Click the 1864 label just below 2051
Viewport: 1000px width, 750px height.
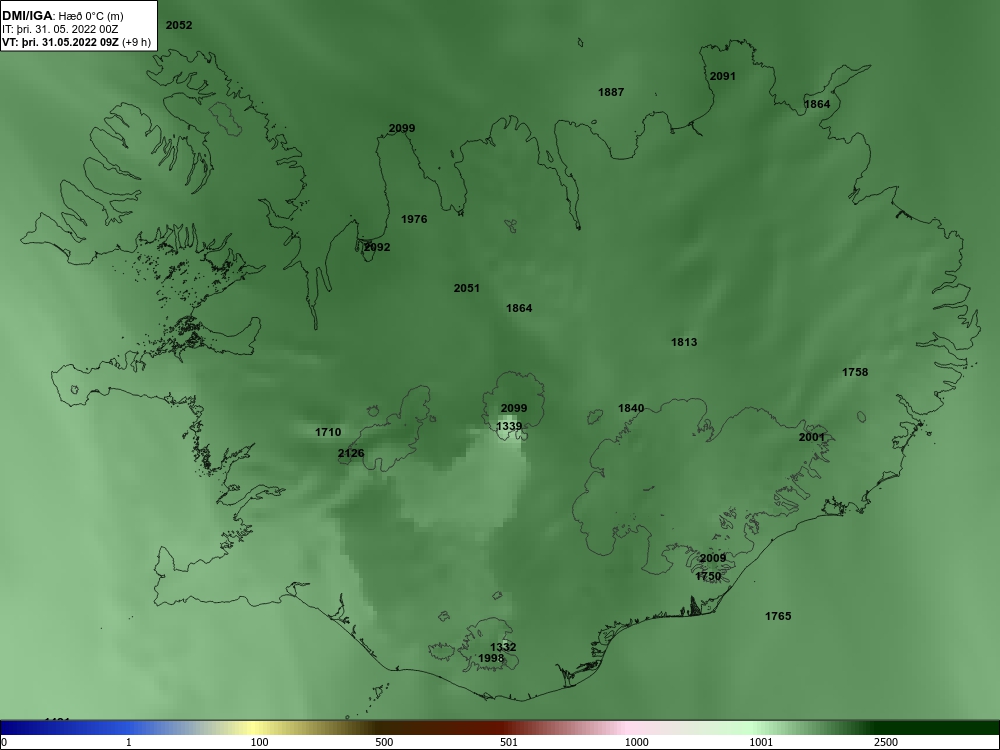(519, 309)
